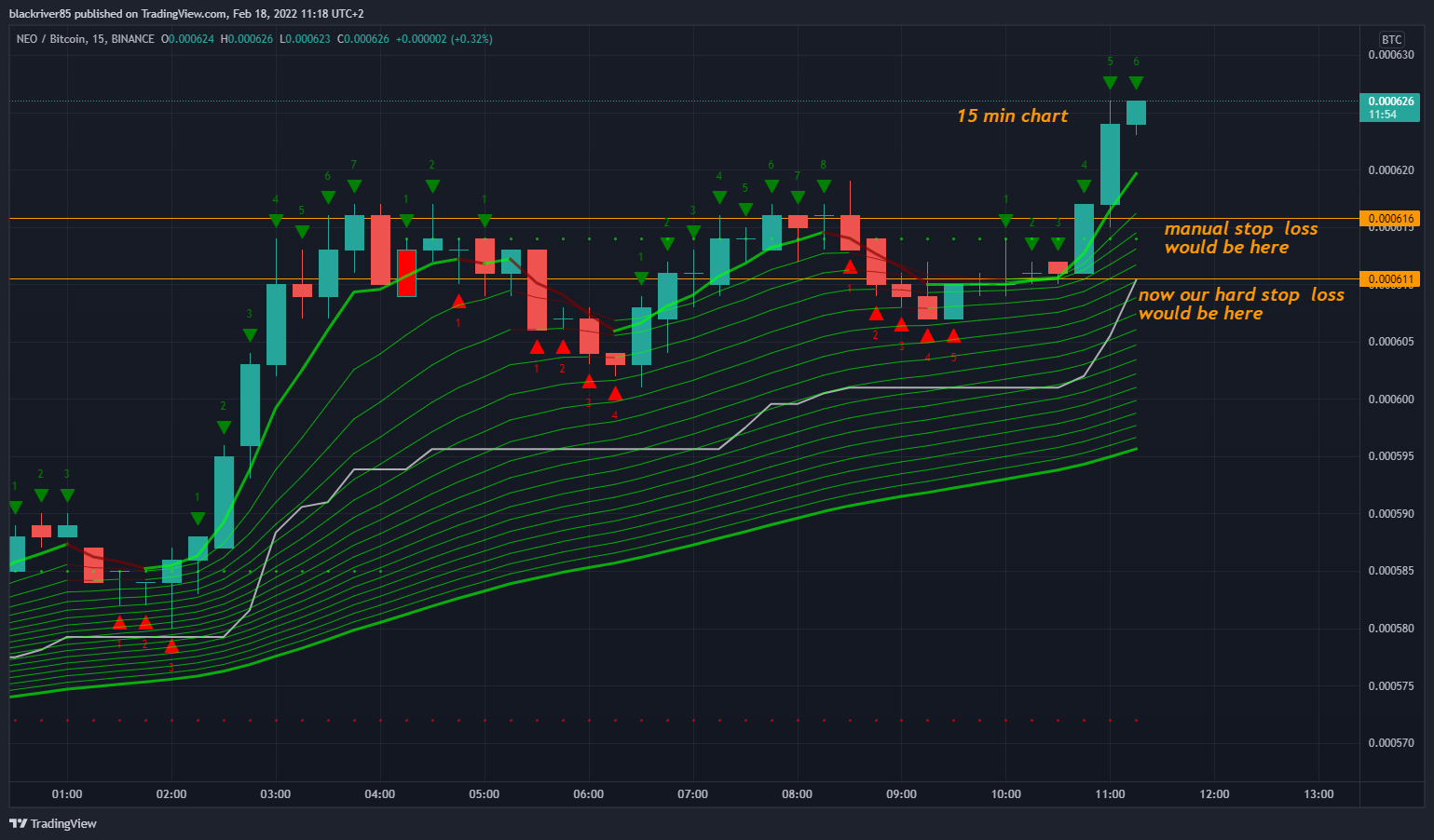1434x840 pixels.
Task: Click the 04:00 time axis label
Action: [x=380, y=794]
